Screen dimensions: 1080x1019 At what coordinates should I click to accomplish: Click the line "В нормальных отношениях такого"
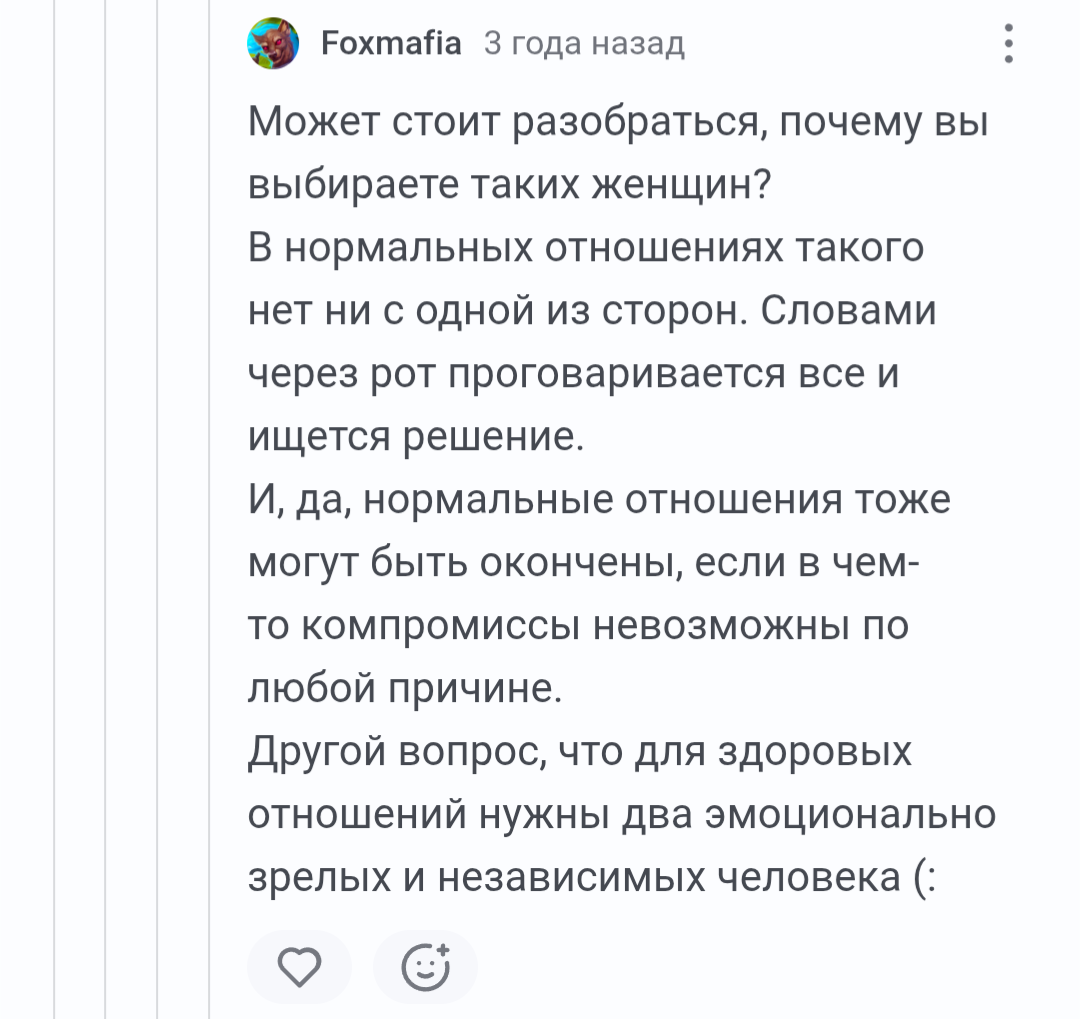[585, 248]
